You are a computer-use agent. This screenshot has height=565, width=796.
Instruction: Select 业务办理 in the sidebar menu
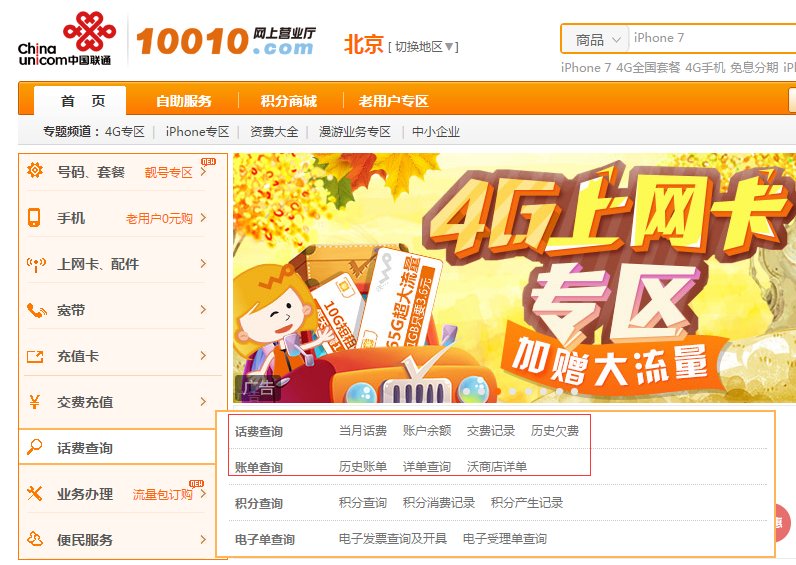pyautogui.click(x=85, y=494)
